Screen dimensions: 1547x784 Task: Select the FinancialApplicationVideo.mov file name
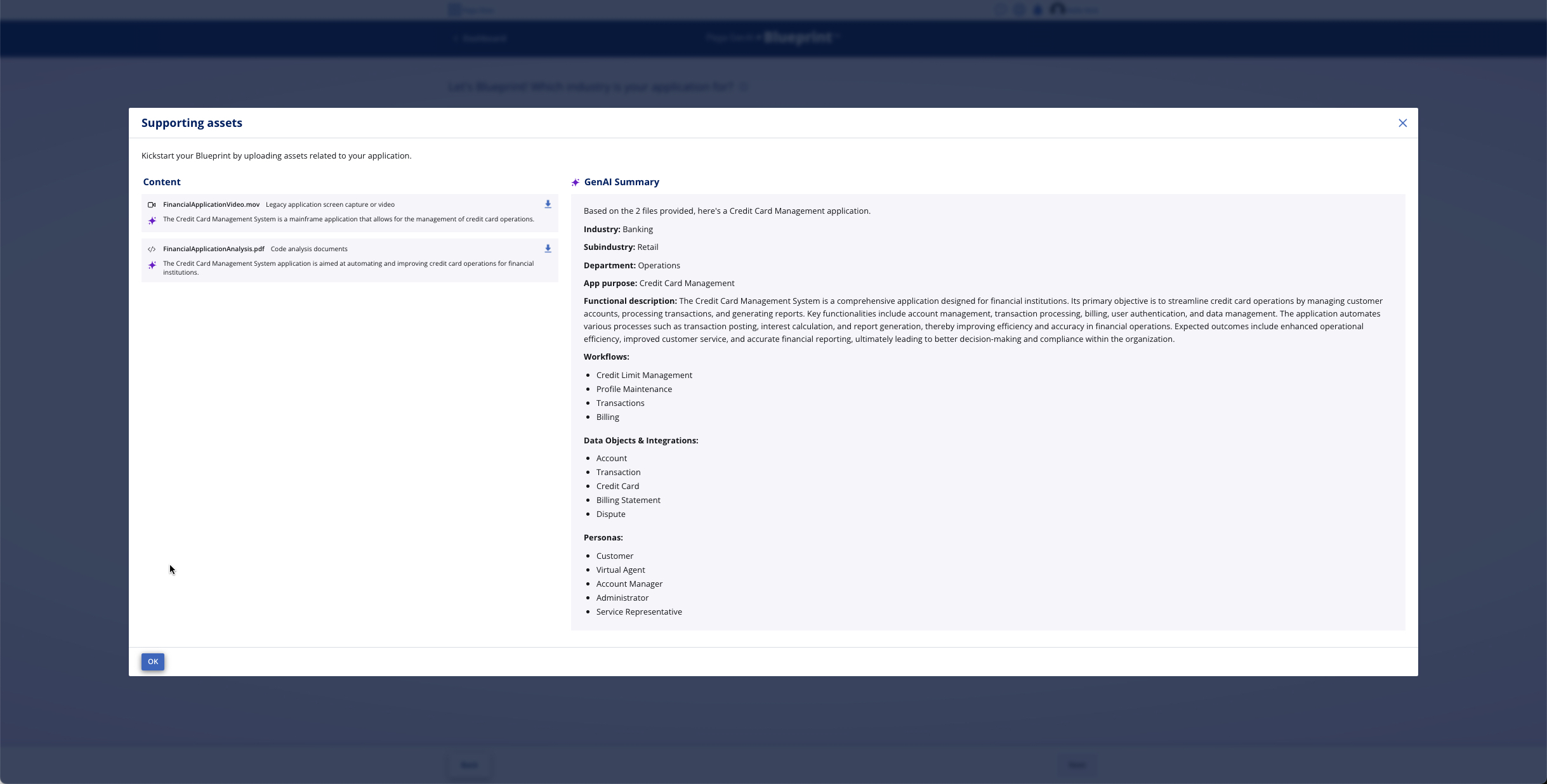pyautogui.click(x=211, y=204)
